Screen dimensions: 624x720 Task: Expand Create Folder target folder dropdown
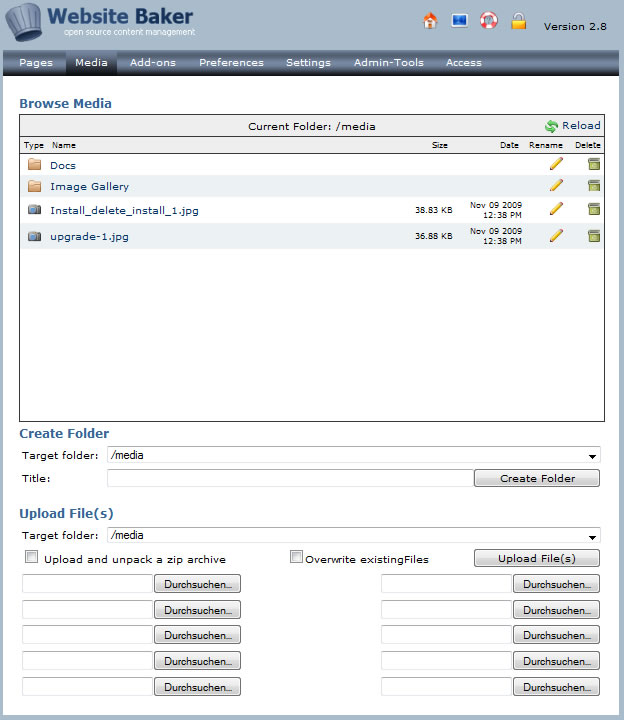coord(592,456)
